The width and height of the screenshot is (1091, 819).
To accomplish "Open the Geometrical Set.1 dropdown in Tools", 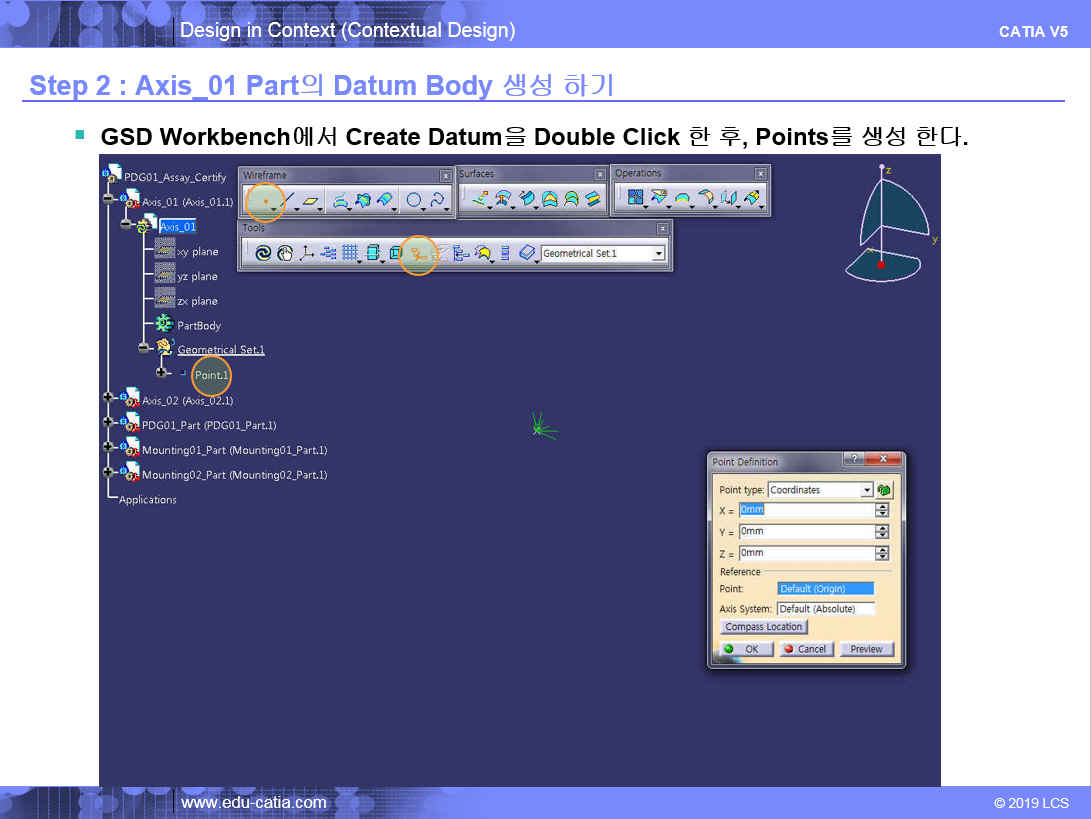I will coord(658,254).
